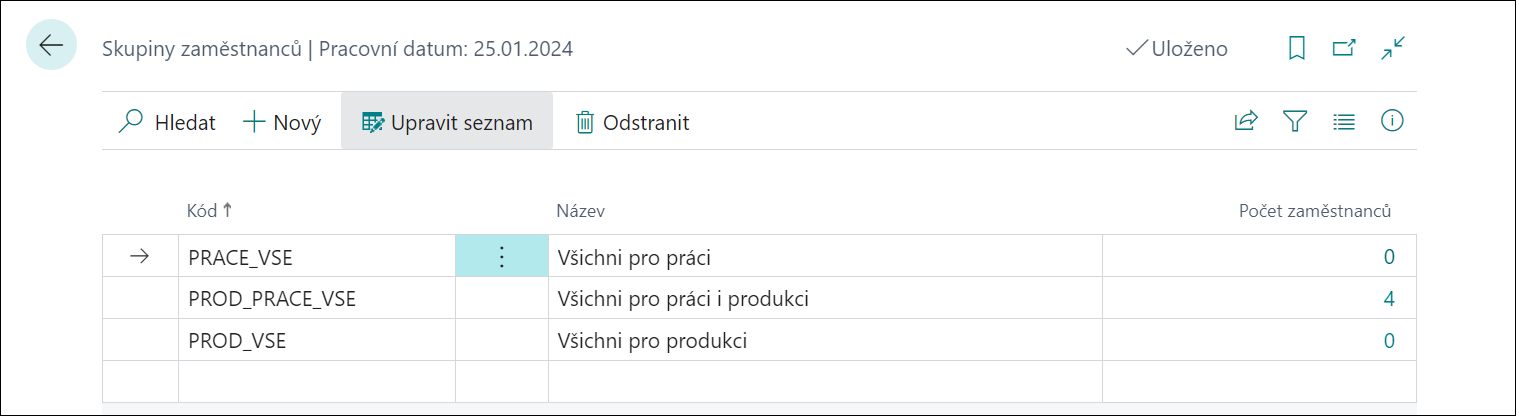Open PRACE_VSE employee count zero link
The image size is (1516, 416).
click(1388, 257)
